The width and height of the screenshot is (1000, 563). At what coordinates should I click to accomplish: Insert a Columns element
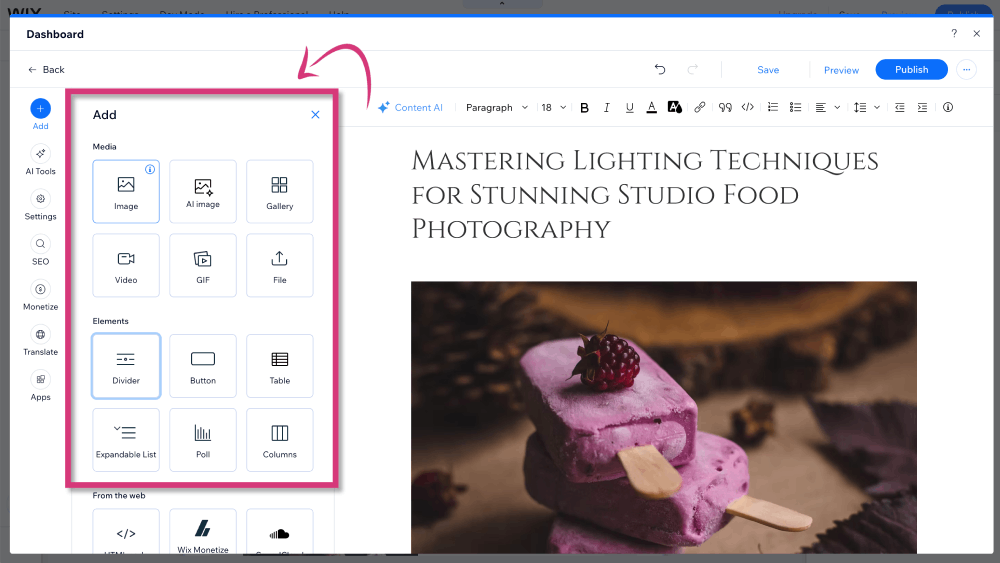279,440
